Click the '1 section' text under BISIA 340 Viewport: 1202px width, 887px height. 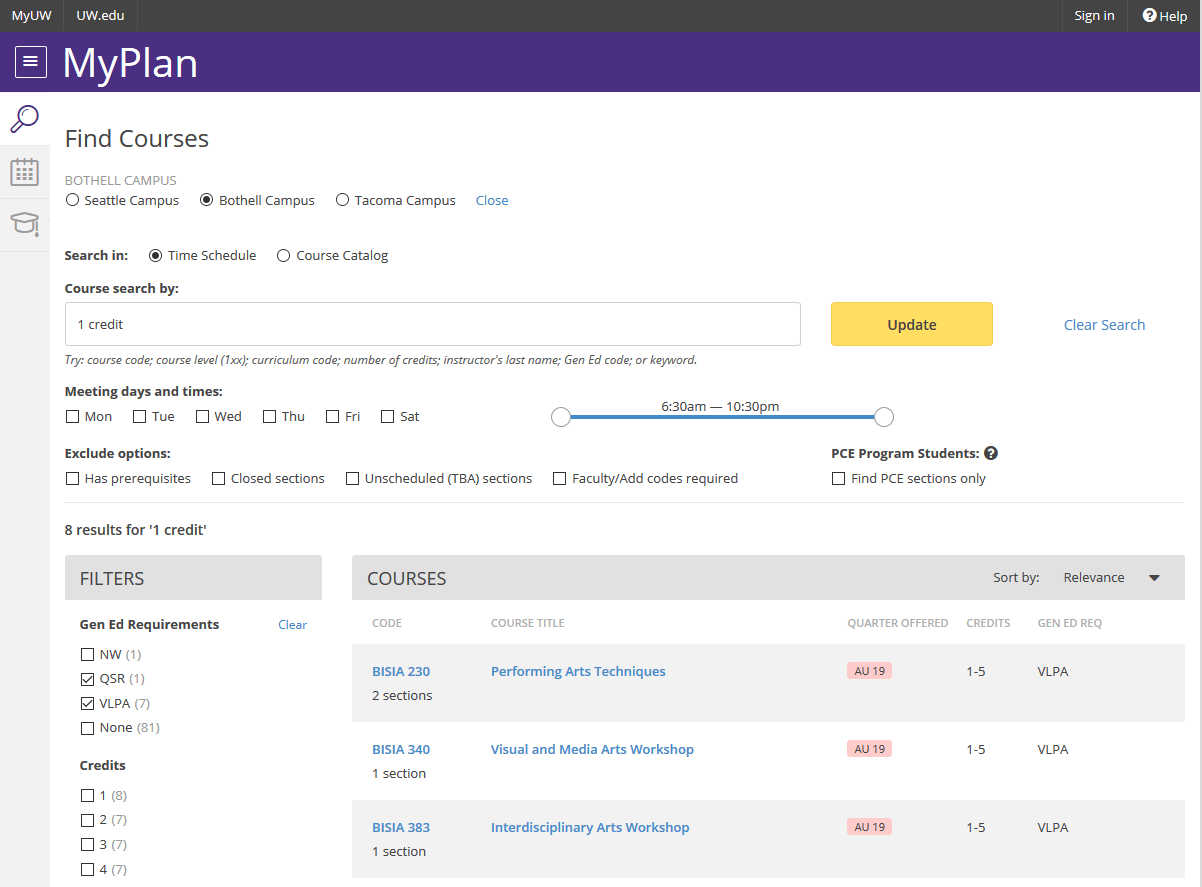click(399, 774)
